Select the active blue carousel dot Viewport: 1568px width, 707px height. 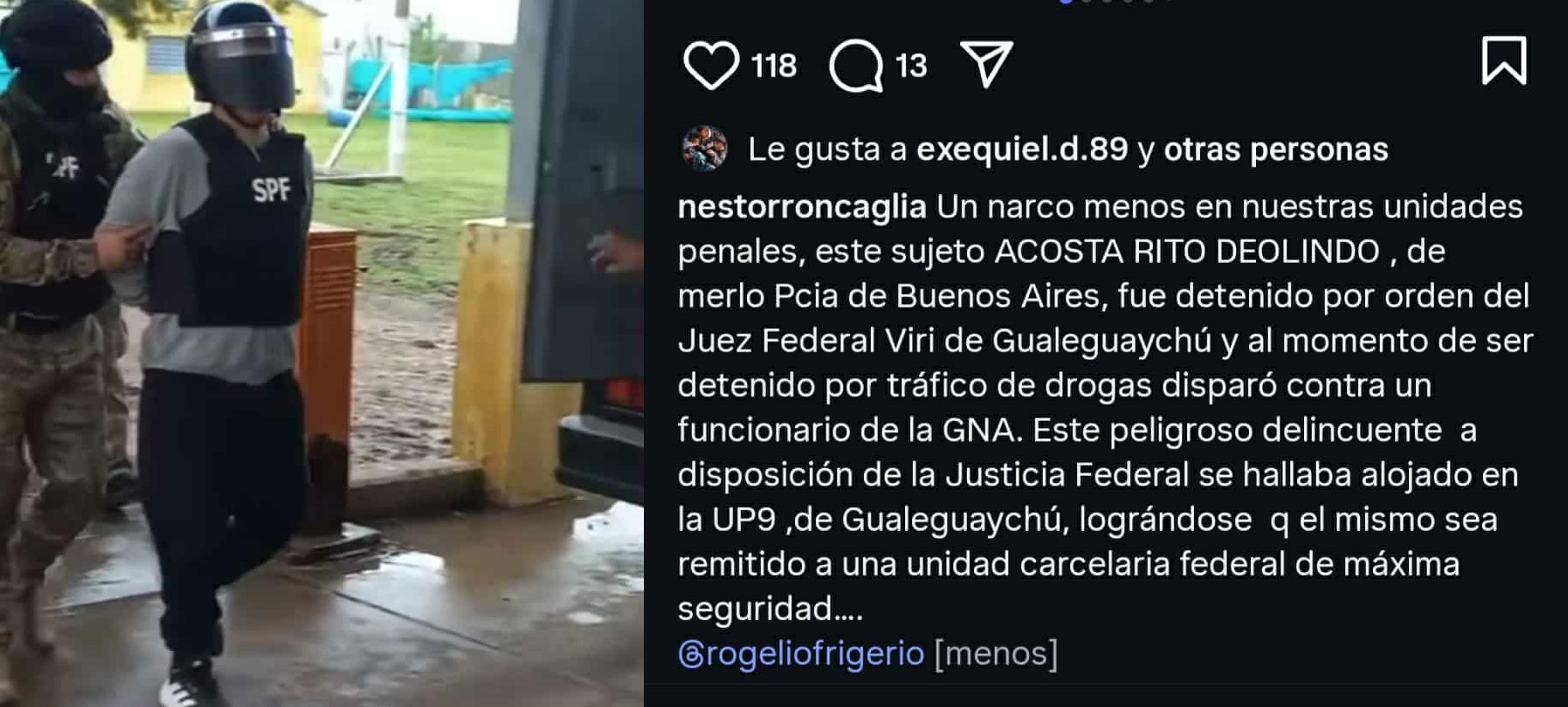1066,2
